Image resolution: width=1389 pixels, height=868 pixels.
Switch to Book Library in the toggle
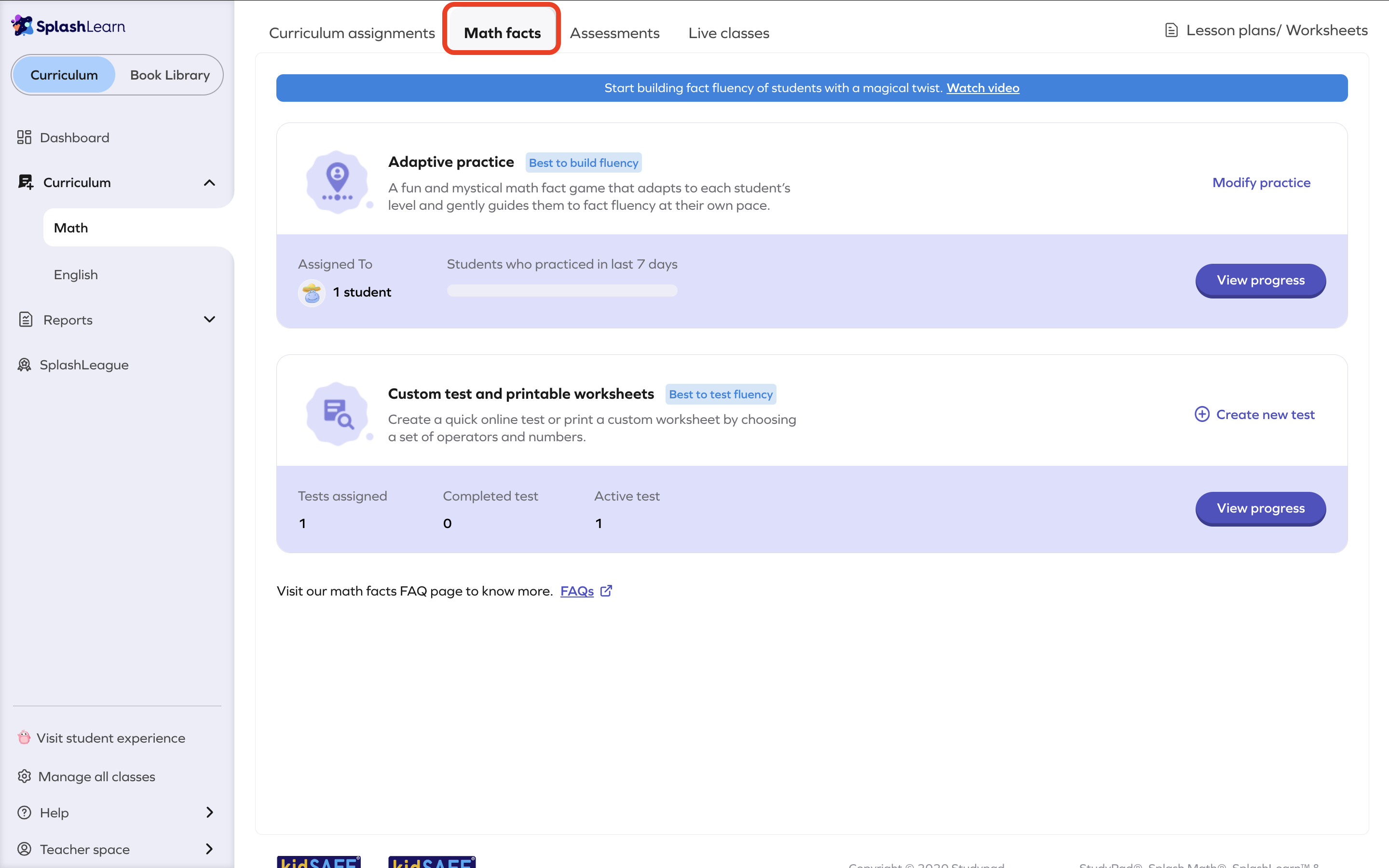(170, 75)
